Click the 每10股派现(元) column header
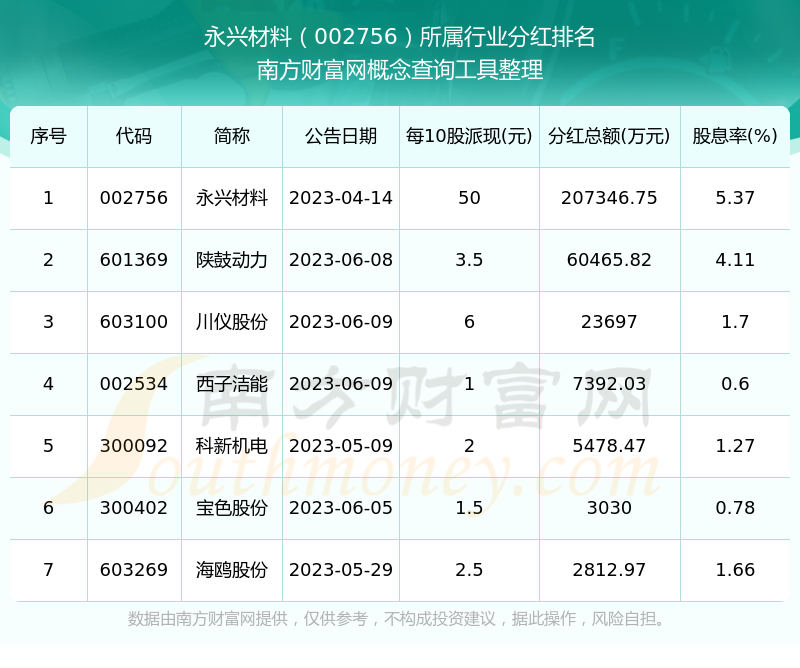800x668 pixels. (x=469, y=136)
